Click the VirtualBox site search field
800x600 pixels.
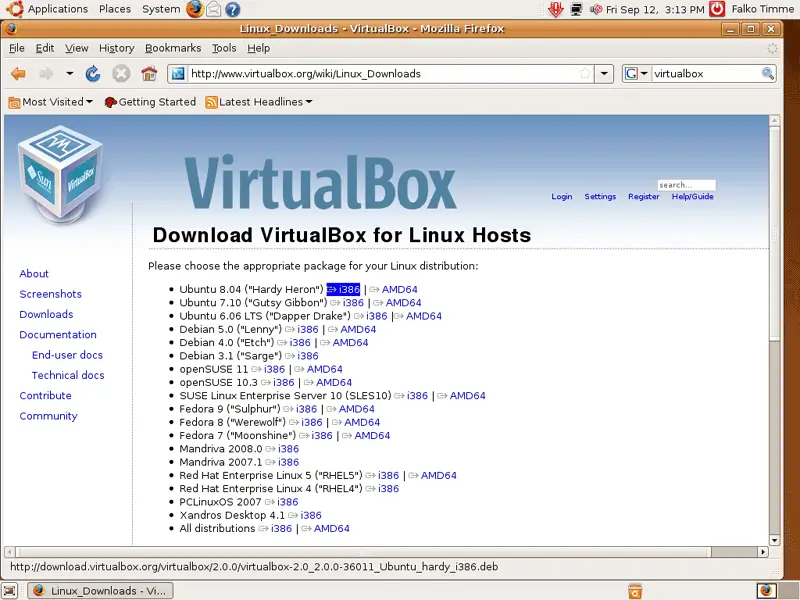click(686, 185)
